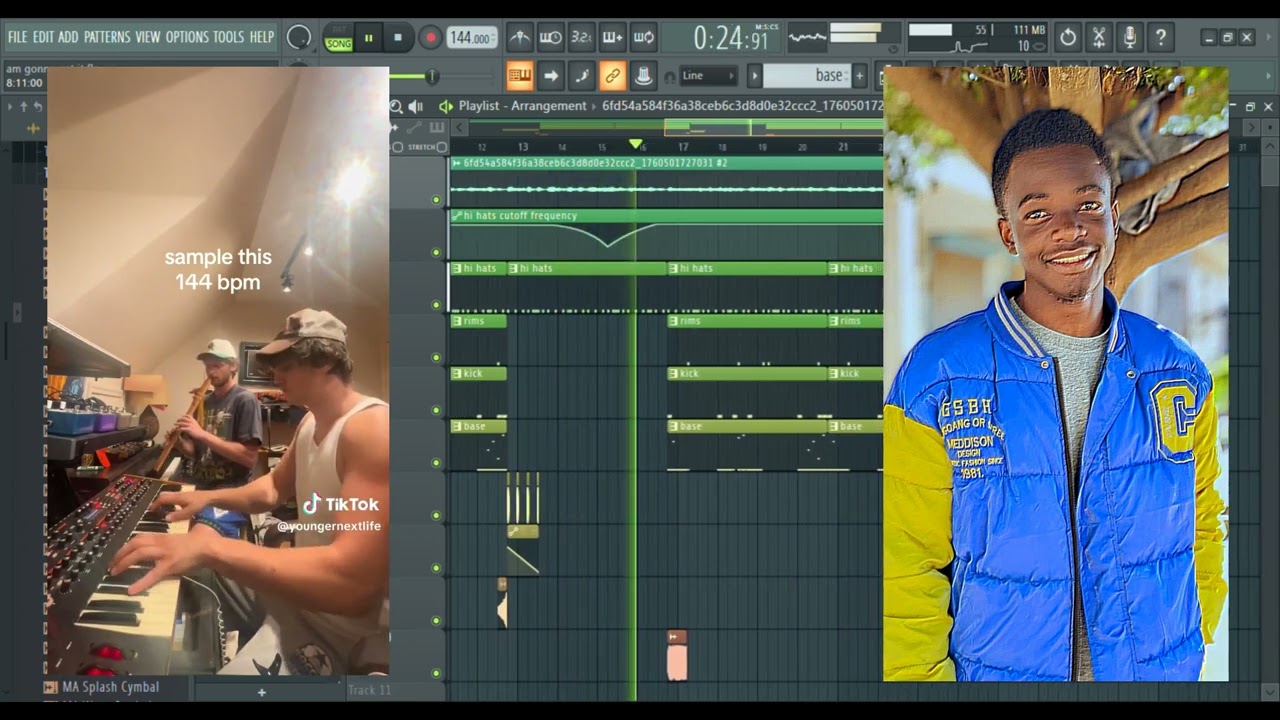Click the question mark help icon

pos(1160,38)
